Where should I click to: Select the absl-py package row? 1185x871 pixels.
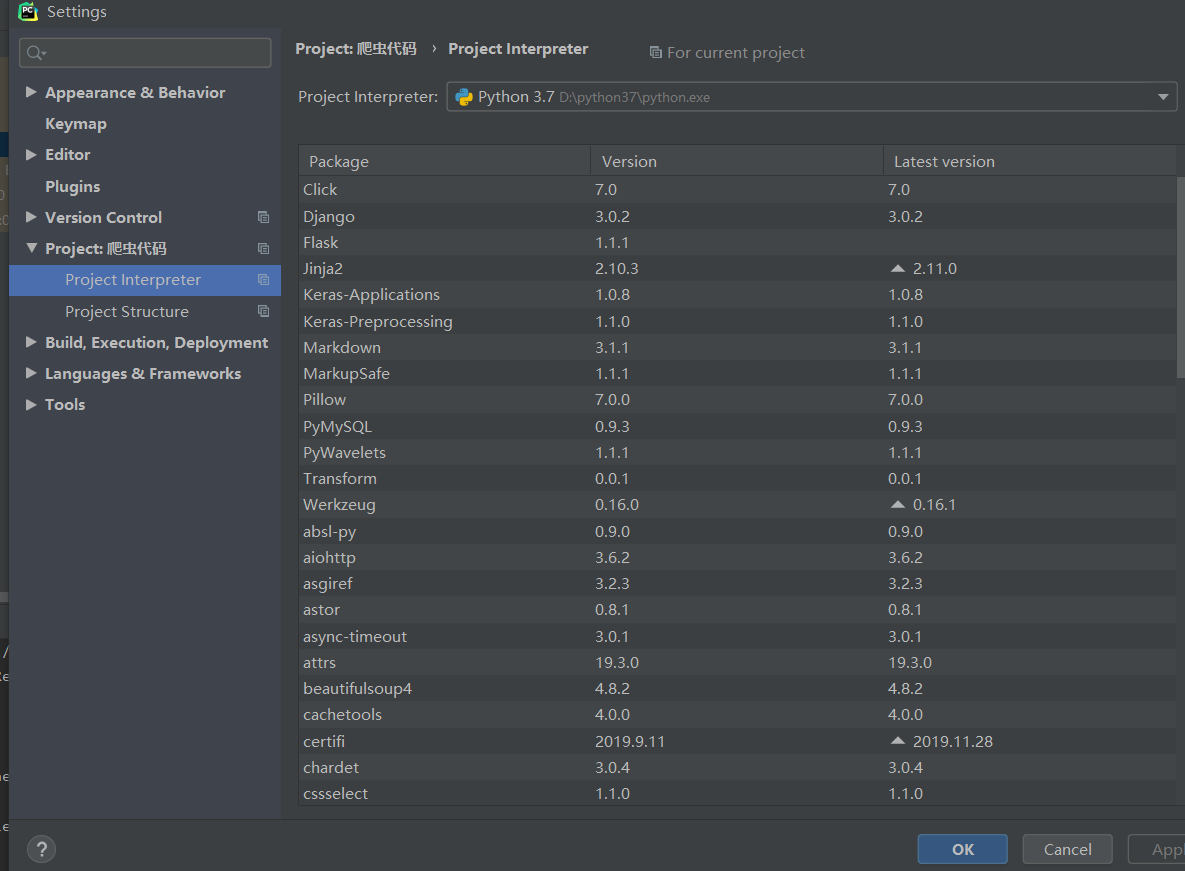point(738,531)
